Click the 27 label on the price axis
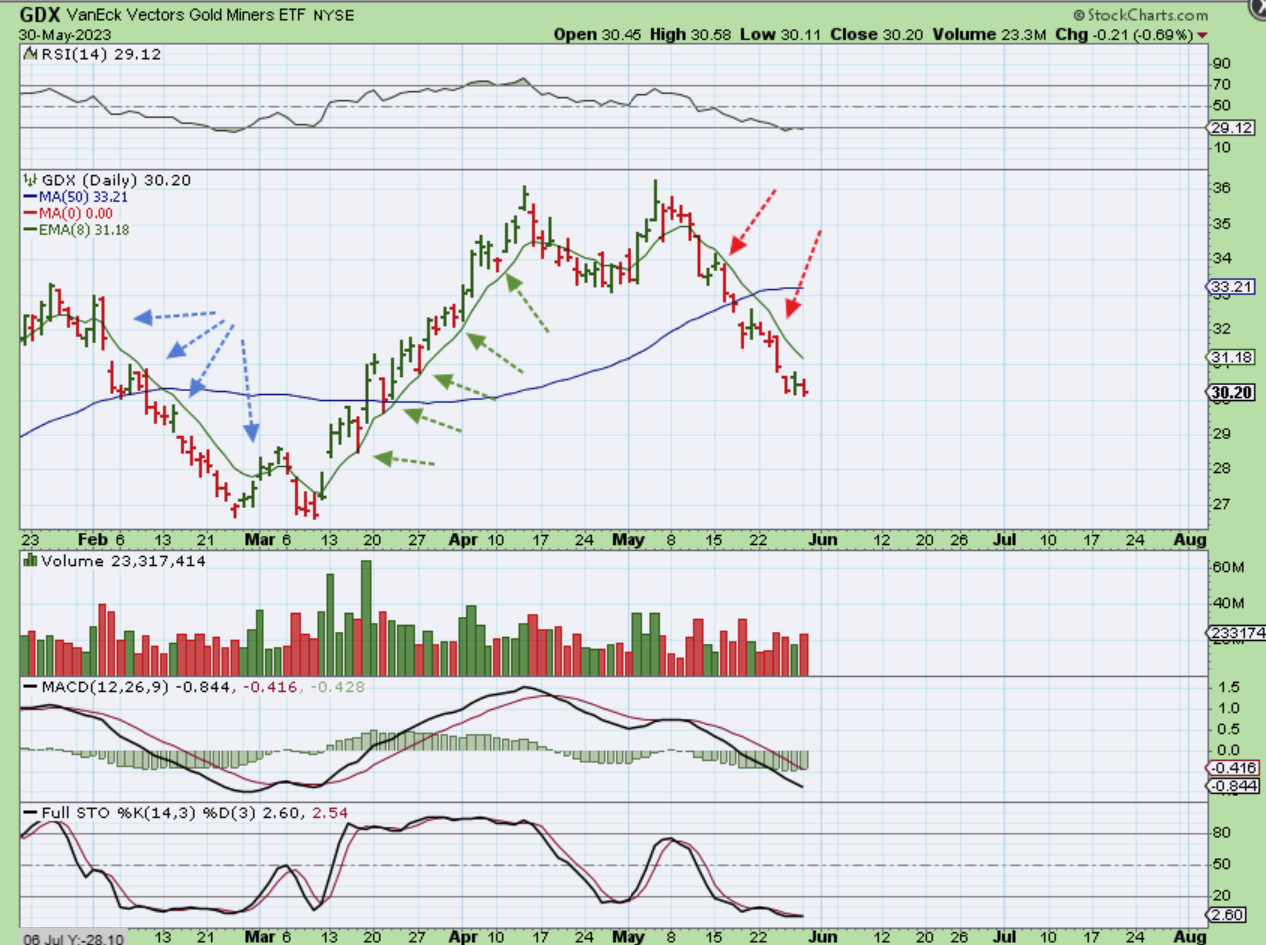This screenshot has height=945, width=1266. [x=1222, y=504]
